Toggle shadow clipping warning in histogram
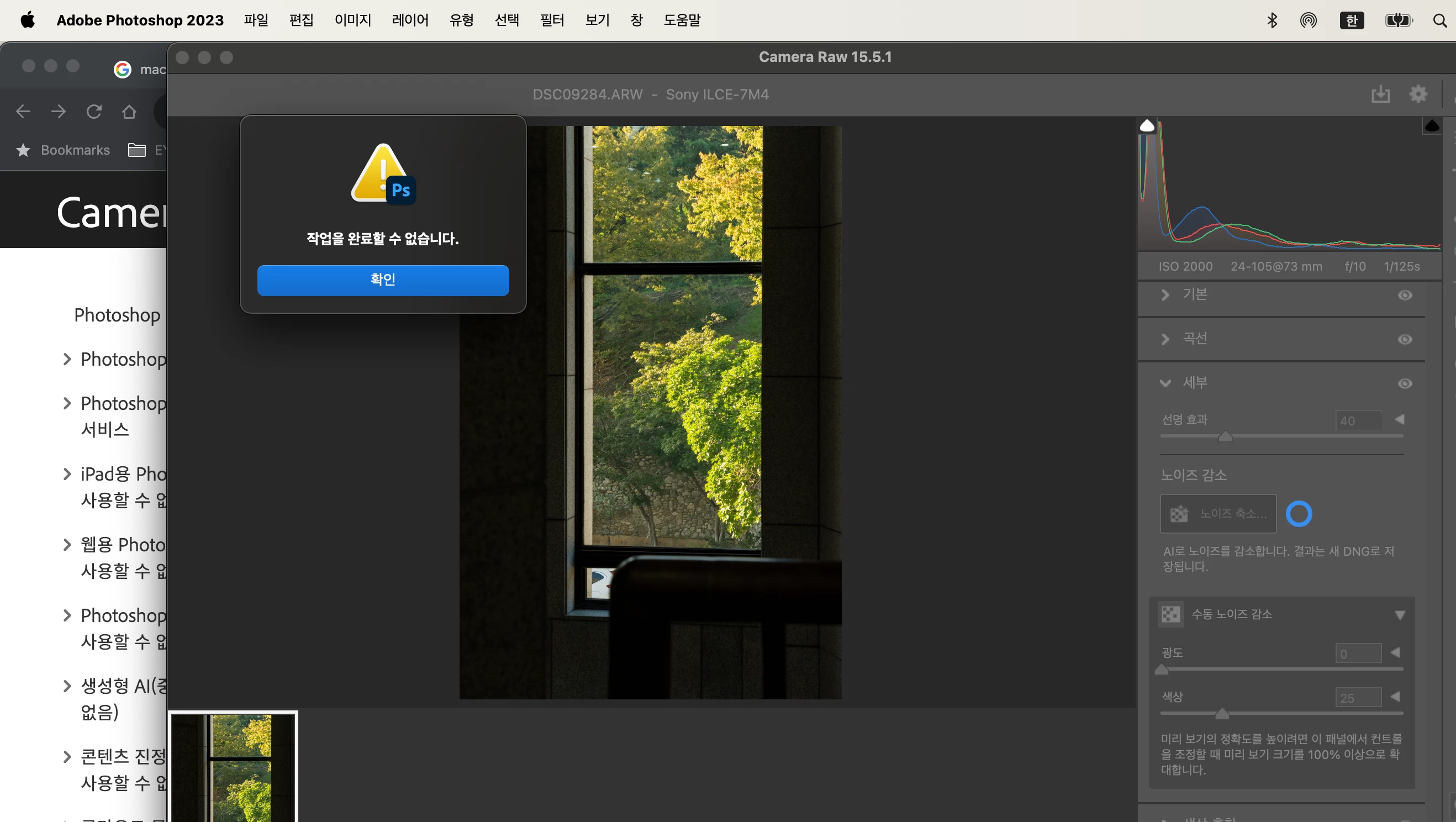Image resolution: width=1456 pixels, height=822 pixels. (1147, 125)
